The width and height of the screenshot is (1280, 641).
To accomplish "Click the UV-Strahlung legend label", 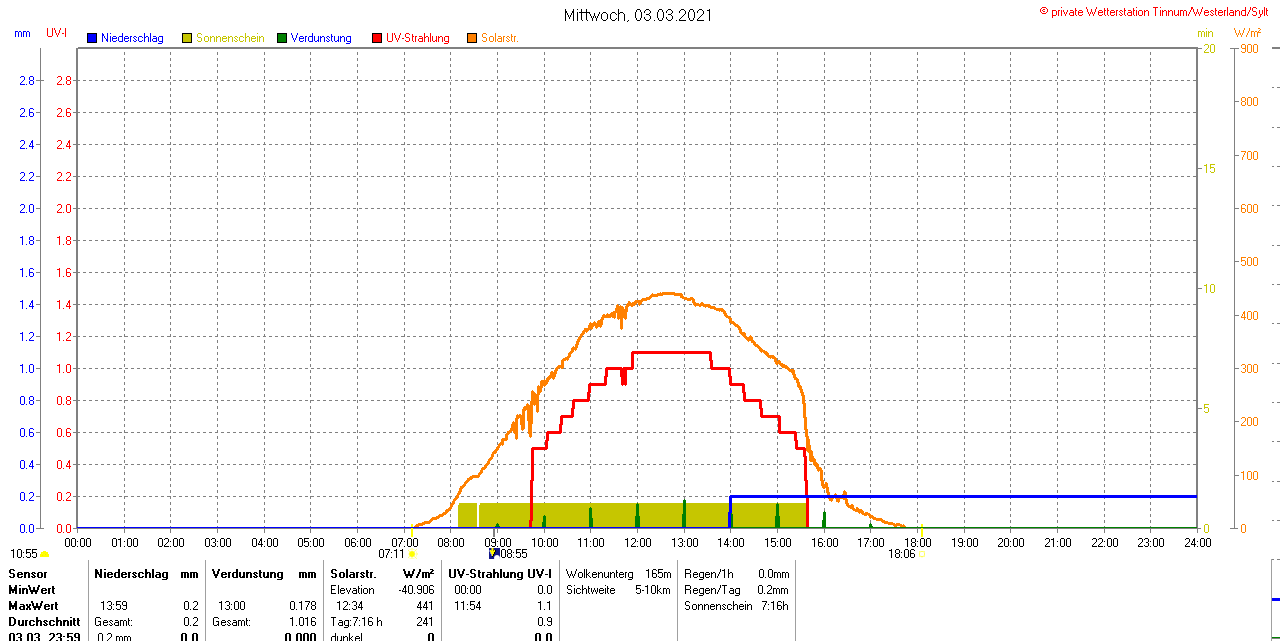I will click(x=418, y=38).
